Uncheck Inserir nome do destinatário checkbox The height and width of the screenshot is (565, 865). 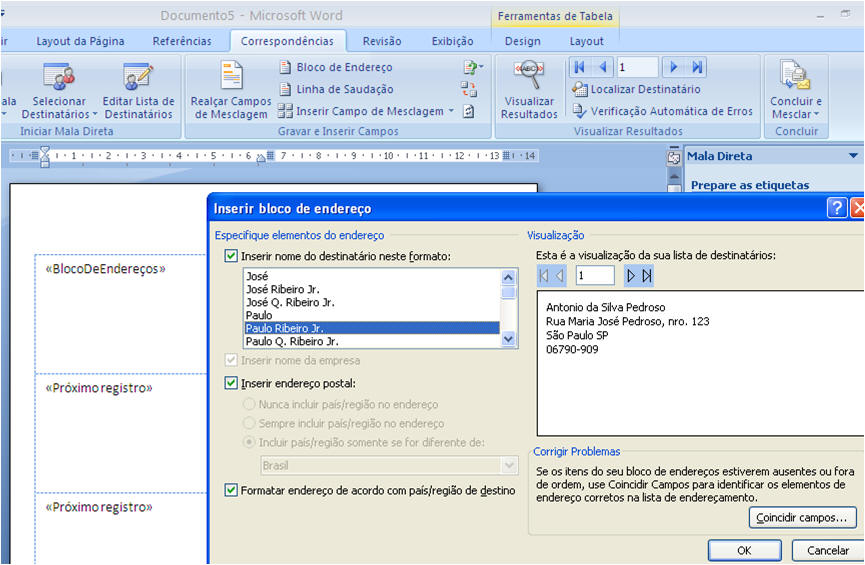pos(232,257)
